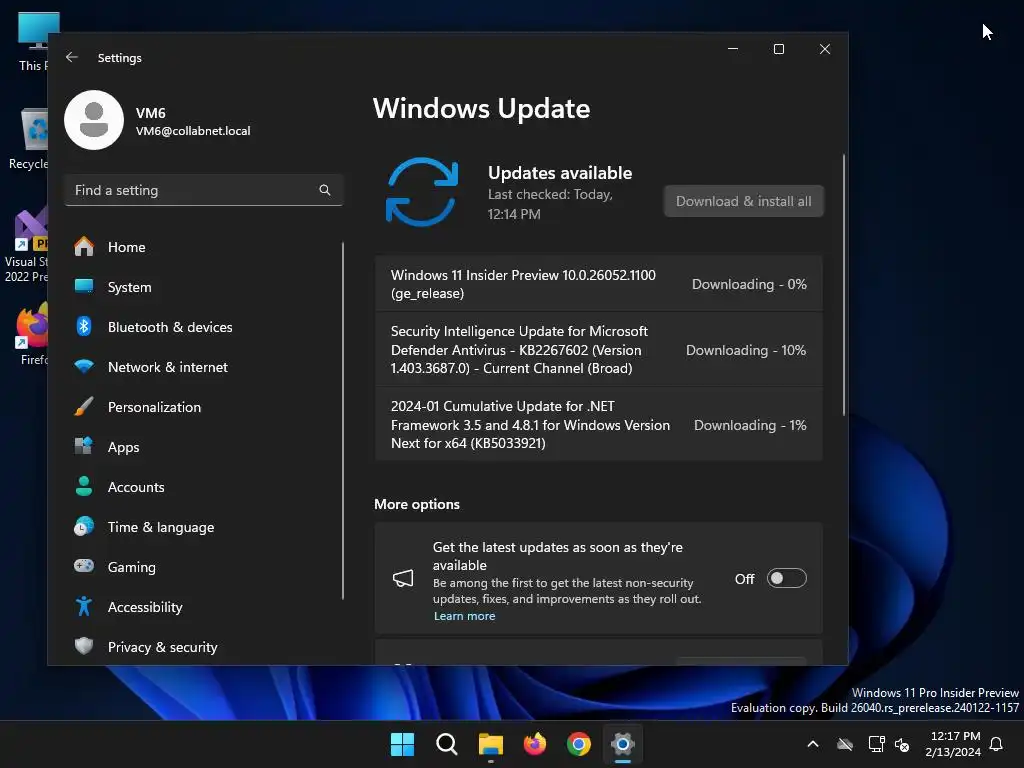Click the sidebar navigation scrollbar
The image size is (1024, 768).
[x=343, y=421]
